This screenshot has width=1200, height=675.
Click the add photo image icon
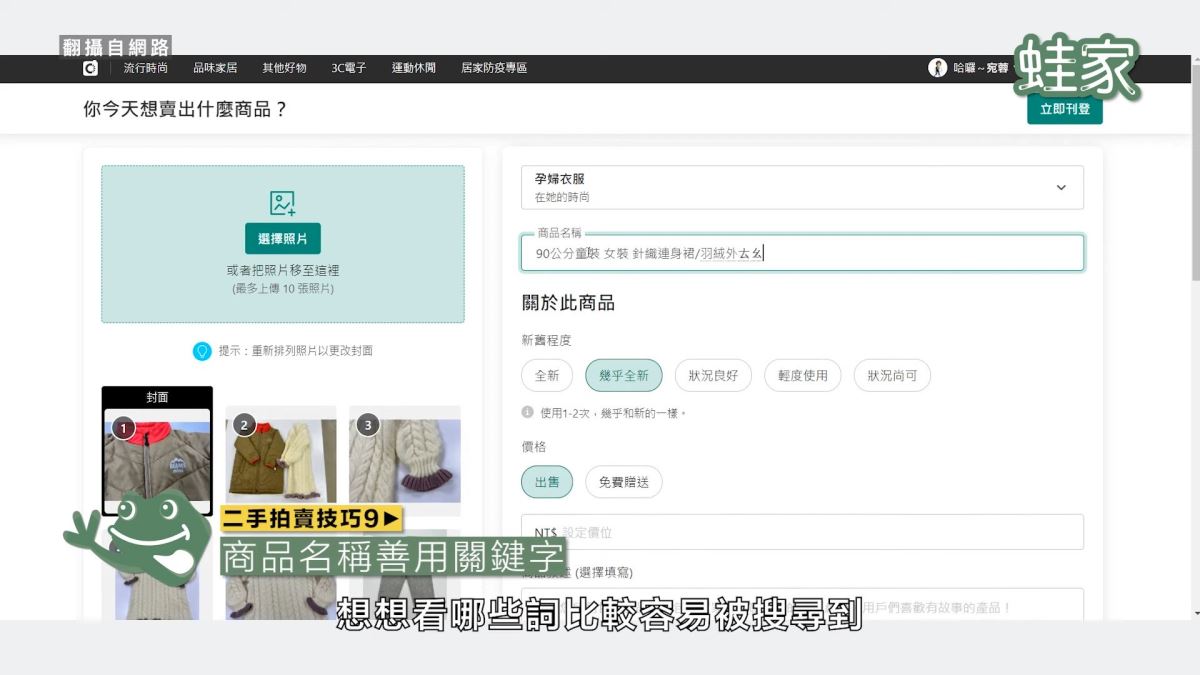click(x=283, y=203)
